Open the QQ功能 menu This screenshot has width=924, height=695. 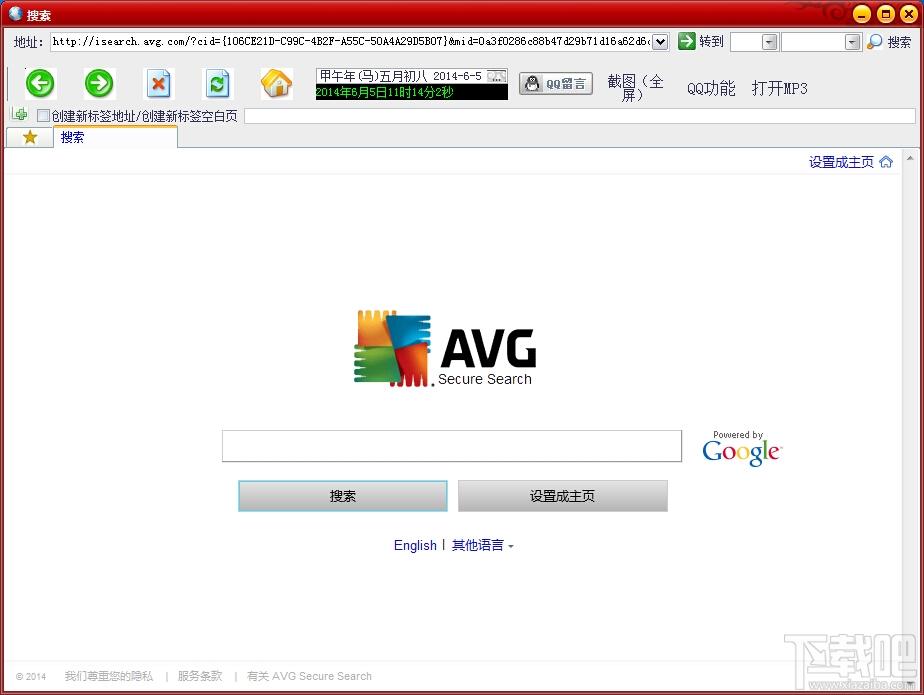coord(711,88)
